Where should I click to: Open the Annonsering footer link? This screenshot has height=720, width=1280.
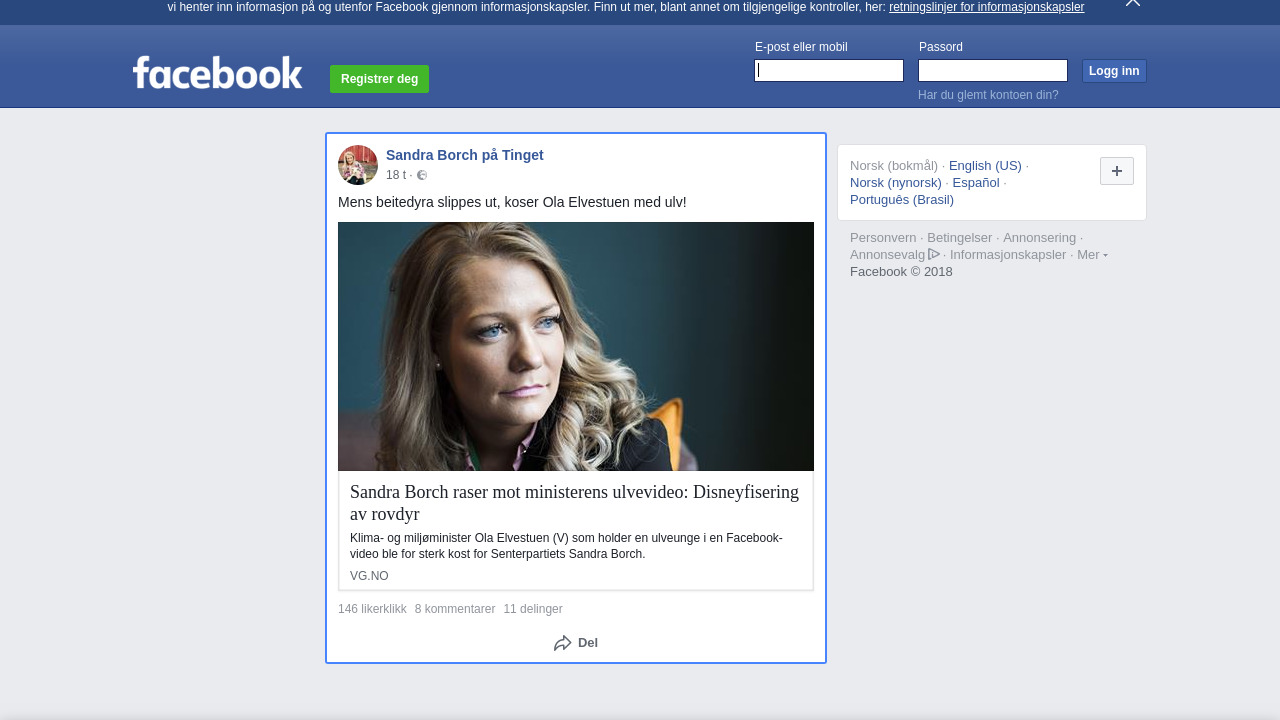[1039, 238]
